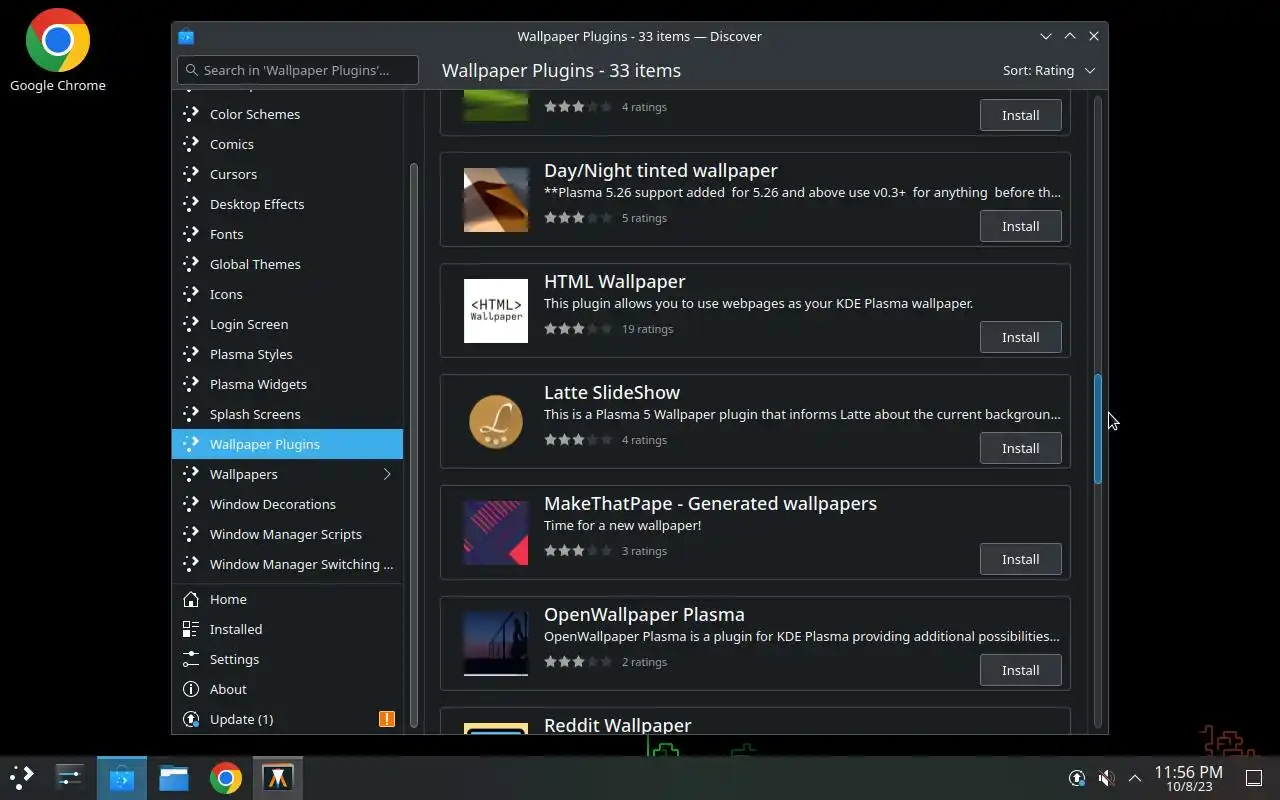The width and height of the screenshot is (1280, 800).
Task: Mute audio via tray volume icon
Action: click(x=1106, y=778)
